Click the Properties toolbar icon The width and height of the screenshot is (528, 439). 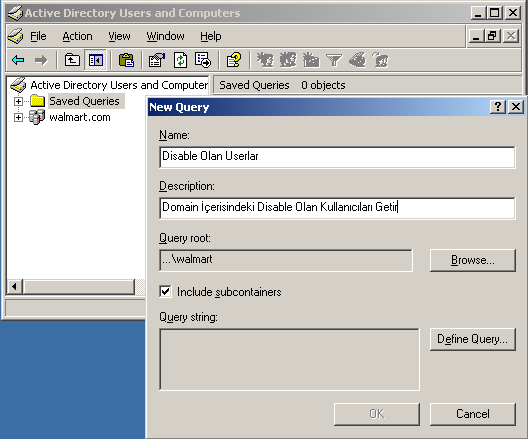(x=157, y=60)
